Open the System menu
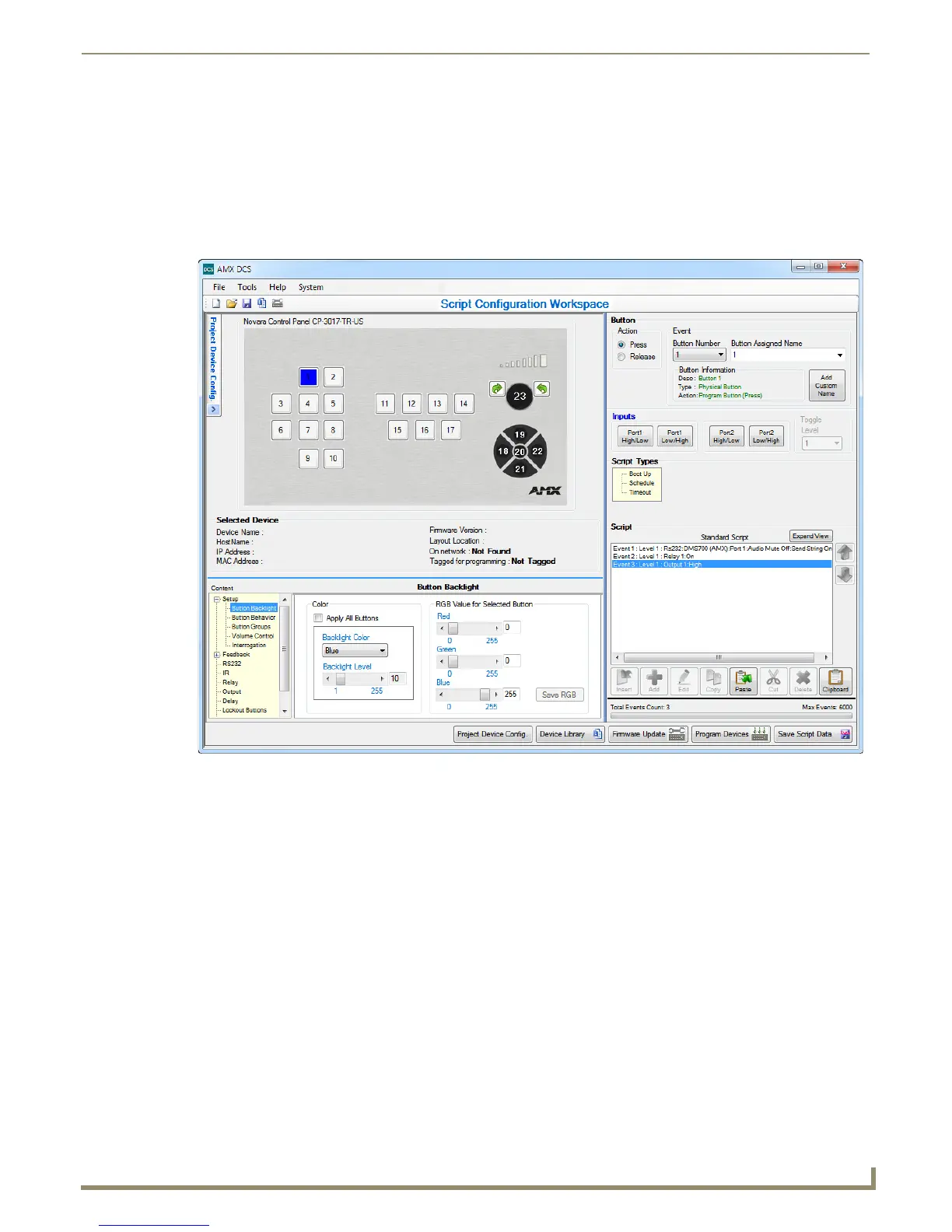952x1232 pixels. [311, 287]
